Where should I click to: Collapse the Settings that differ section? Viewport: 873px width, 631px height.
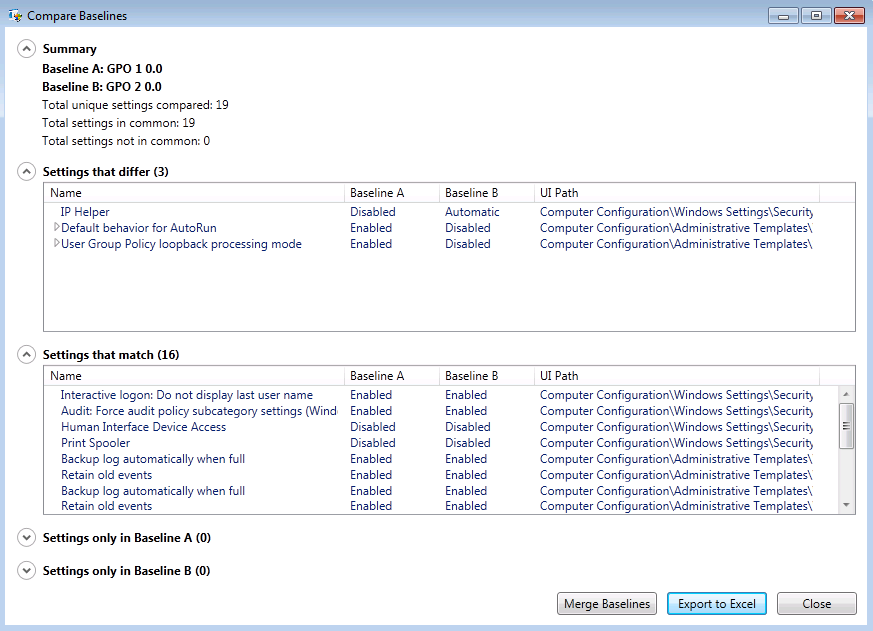tap(26, 170)
